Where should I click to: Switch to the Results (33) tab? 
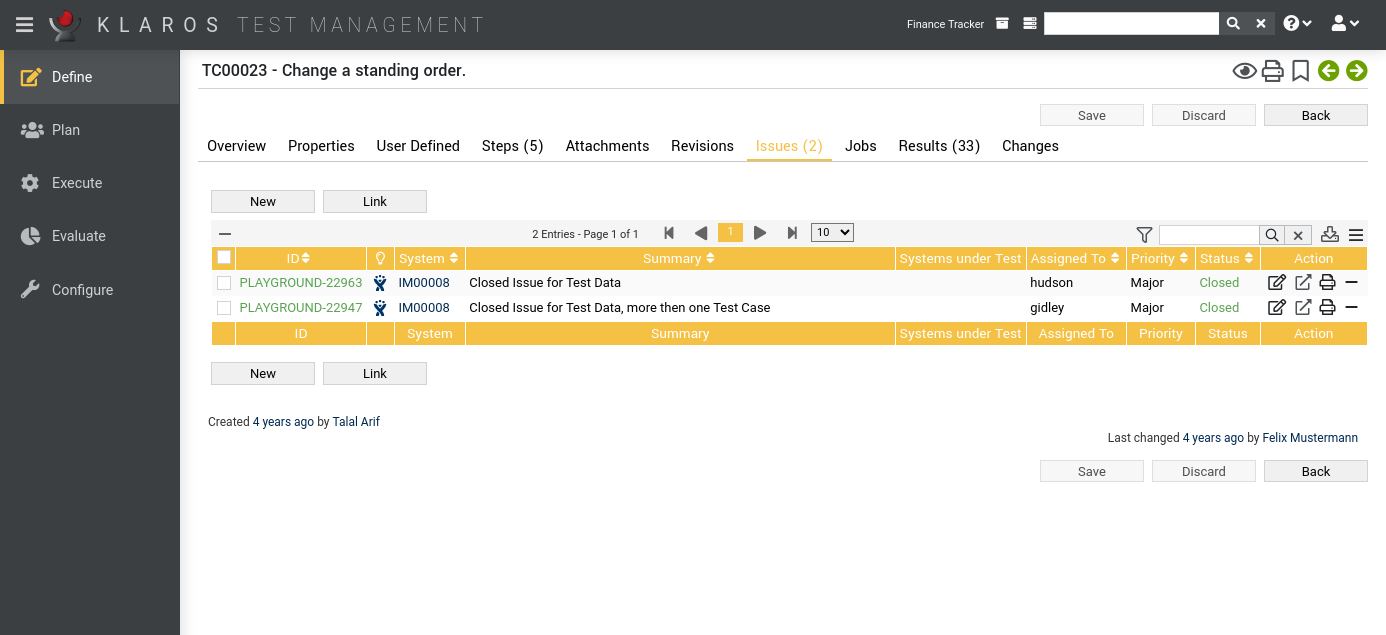939,146
